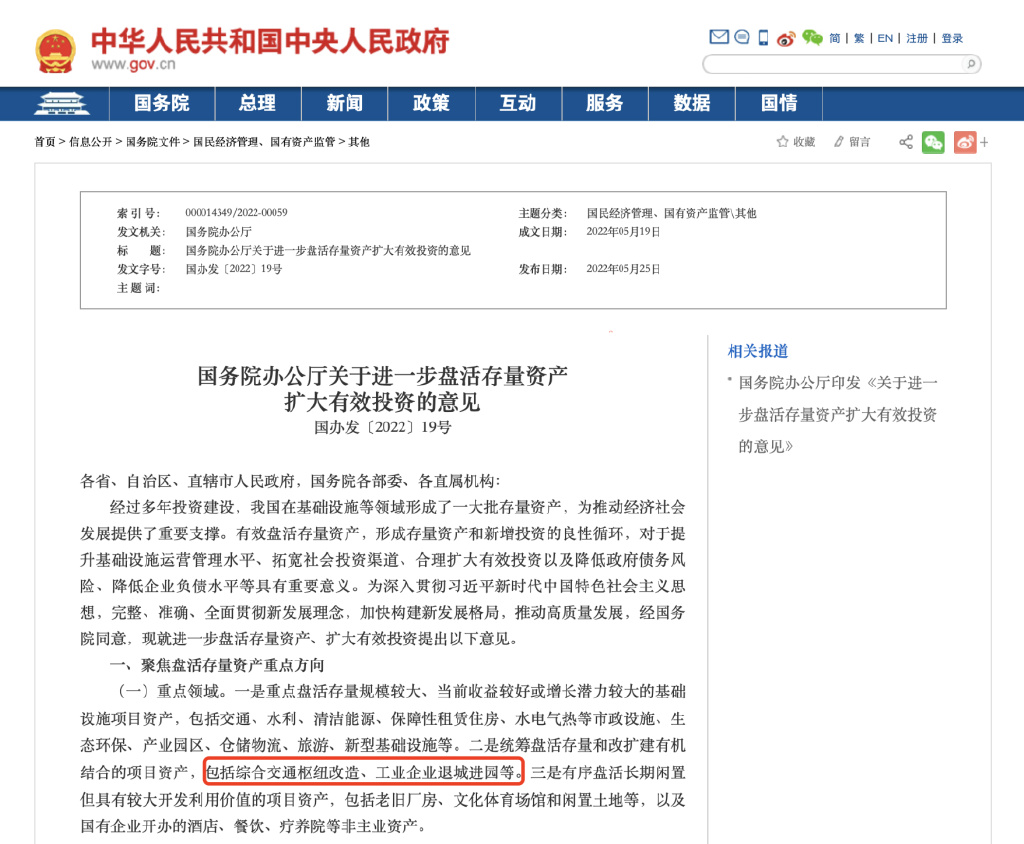Viewport: 1024px width, 844px height.
Task: Switch to English EN version
Action: [885, 38]
